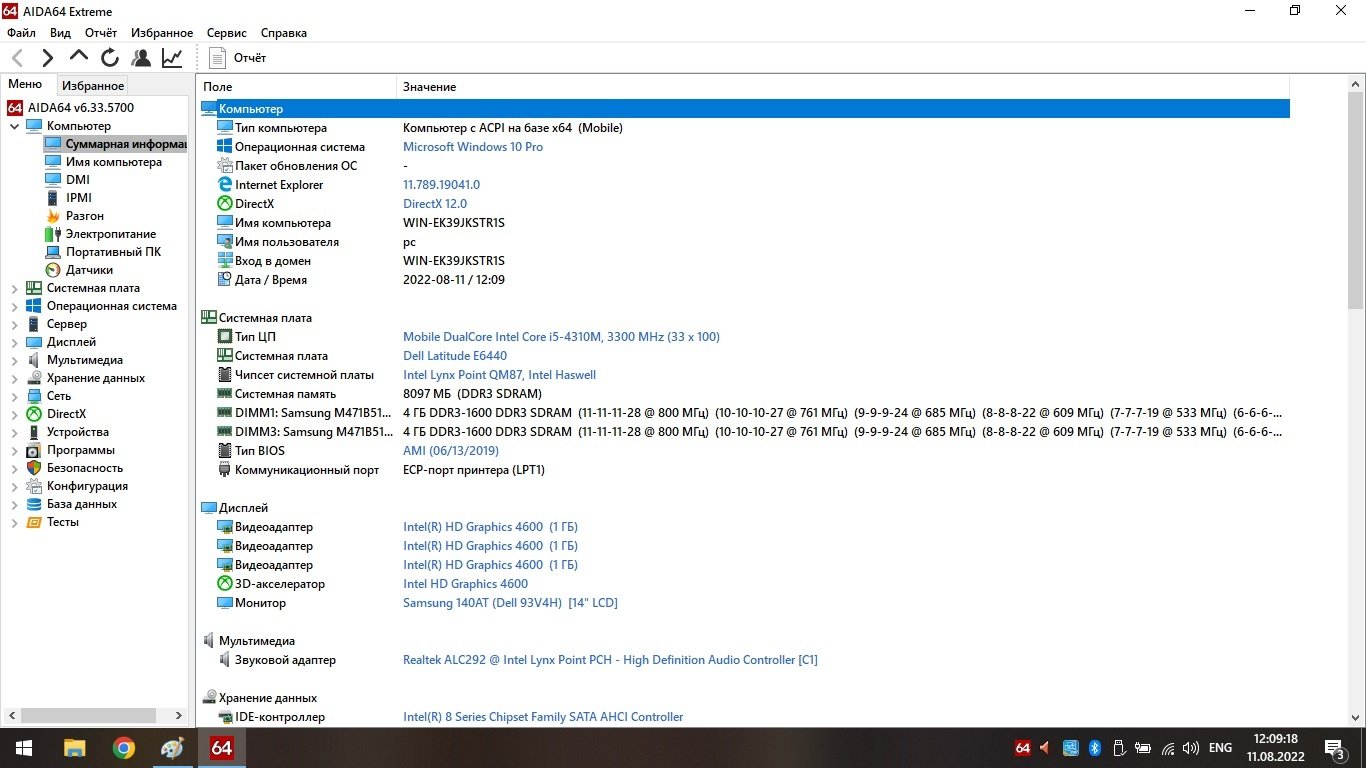Expand the Сервер tree node
This screenshot has height=768, width=1366.
pos(14,324)
